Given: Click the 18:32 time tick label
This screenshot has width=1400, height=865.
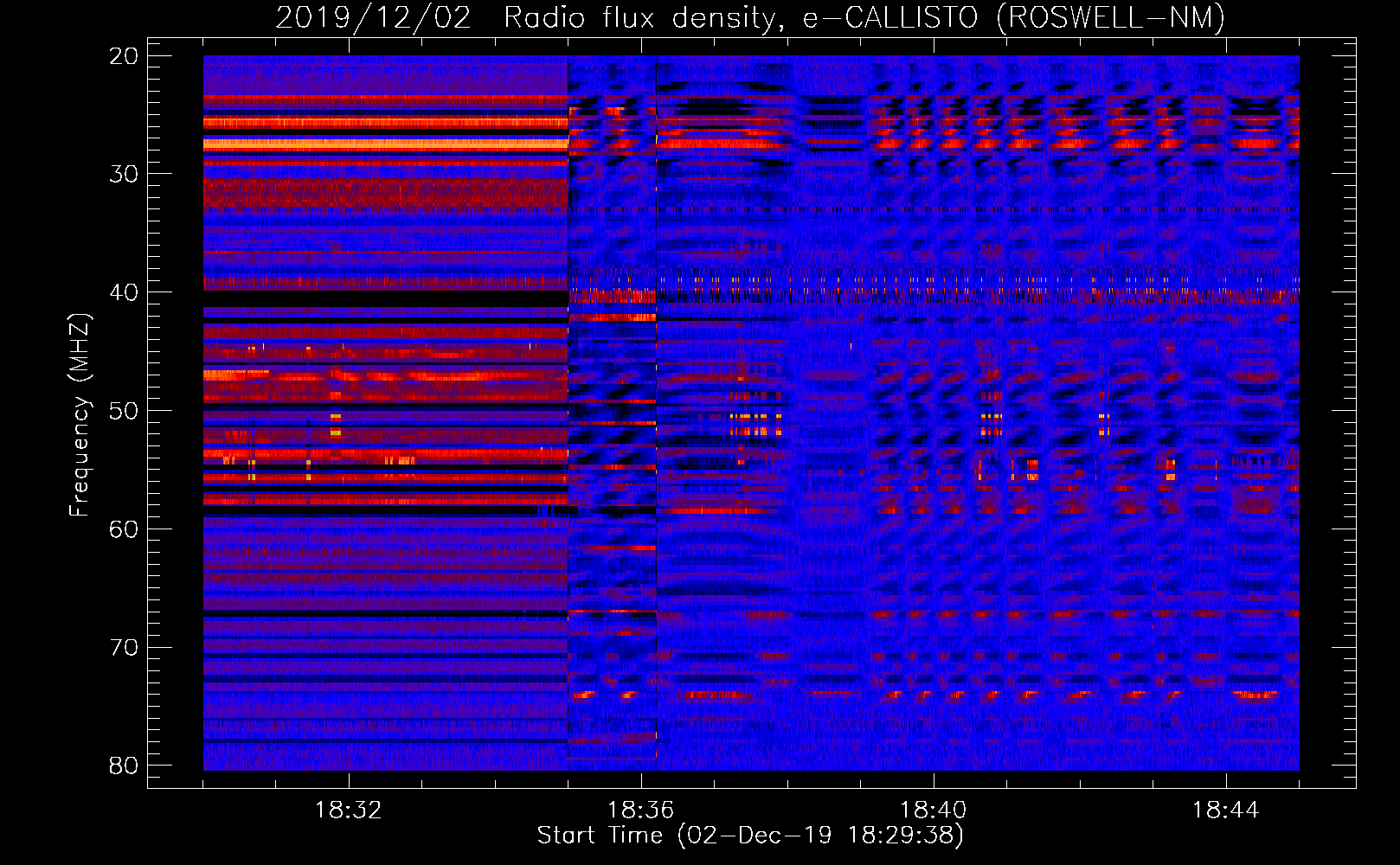Looking at the screenshot, I should click(x=349, y=811).
